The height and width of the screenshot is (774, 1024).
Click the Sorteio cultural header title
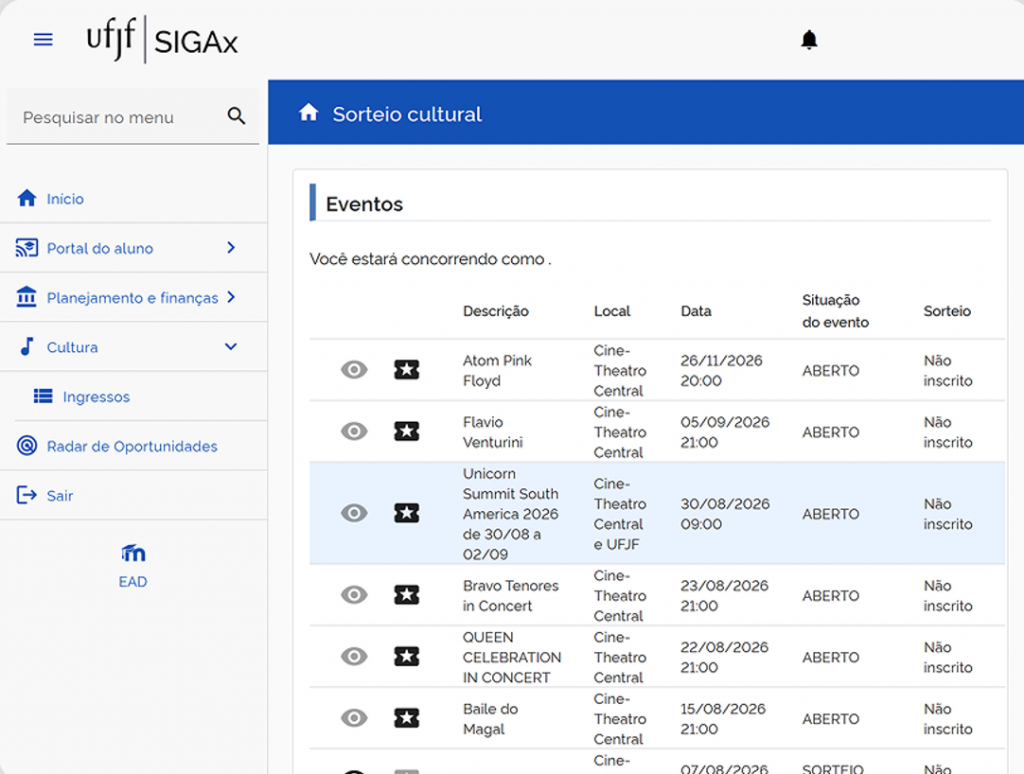[407, 114]
